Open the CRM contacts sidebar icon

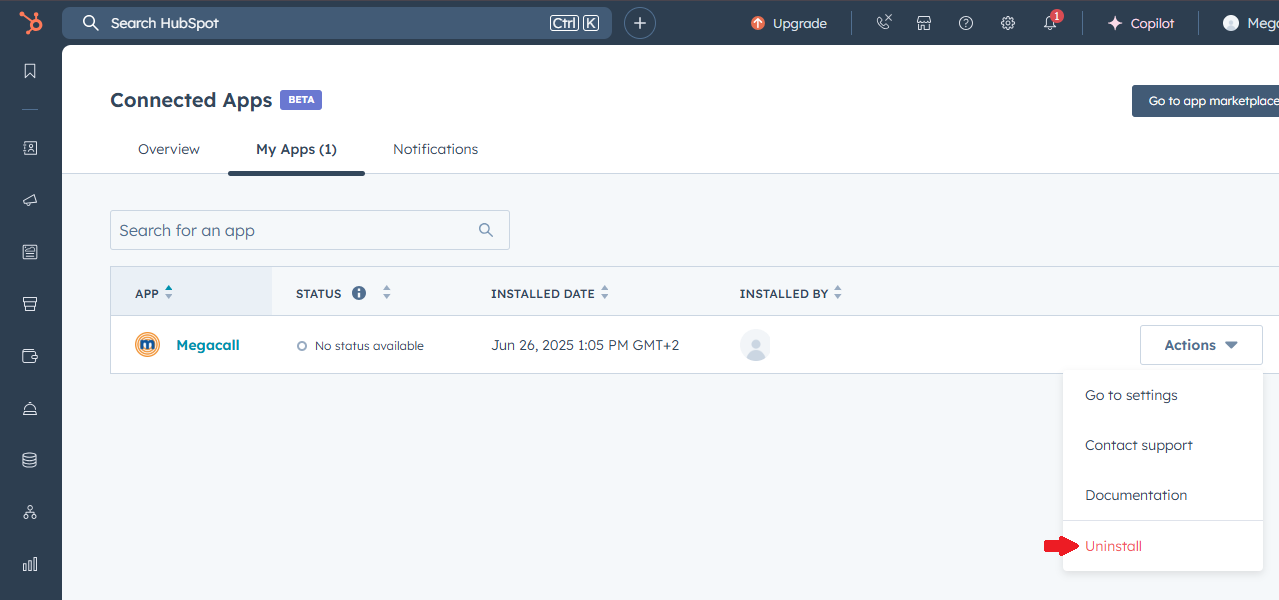point(30,148)
